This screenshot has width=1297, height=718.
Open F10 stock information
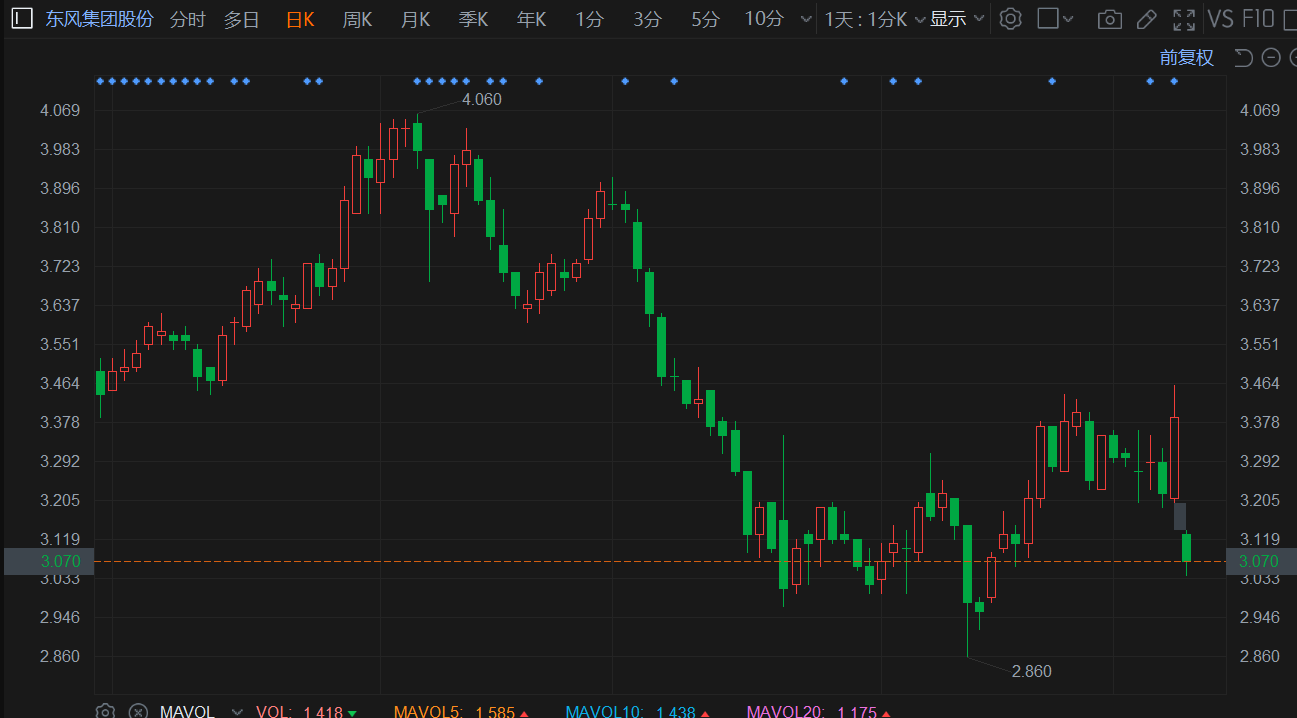[x=1257, y=18]
